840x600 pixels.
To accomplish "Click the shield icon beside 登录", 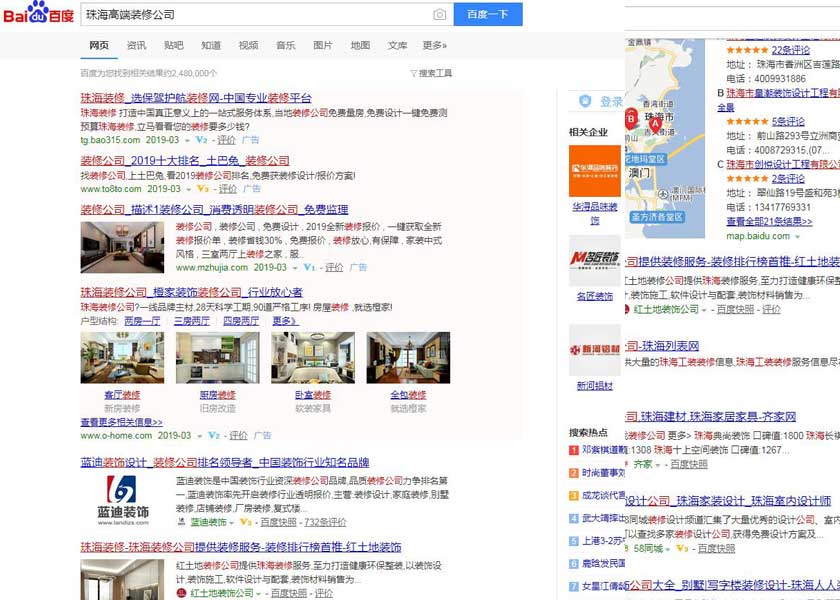I will tap(585, 101).
